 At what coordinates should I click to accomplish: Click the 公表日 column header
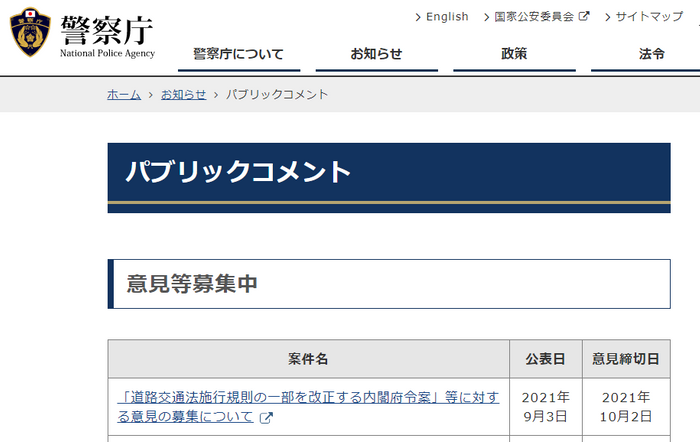(545, 359)
